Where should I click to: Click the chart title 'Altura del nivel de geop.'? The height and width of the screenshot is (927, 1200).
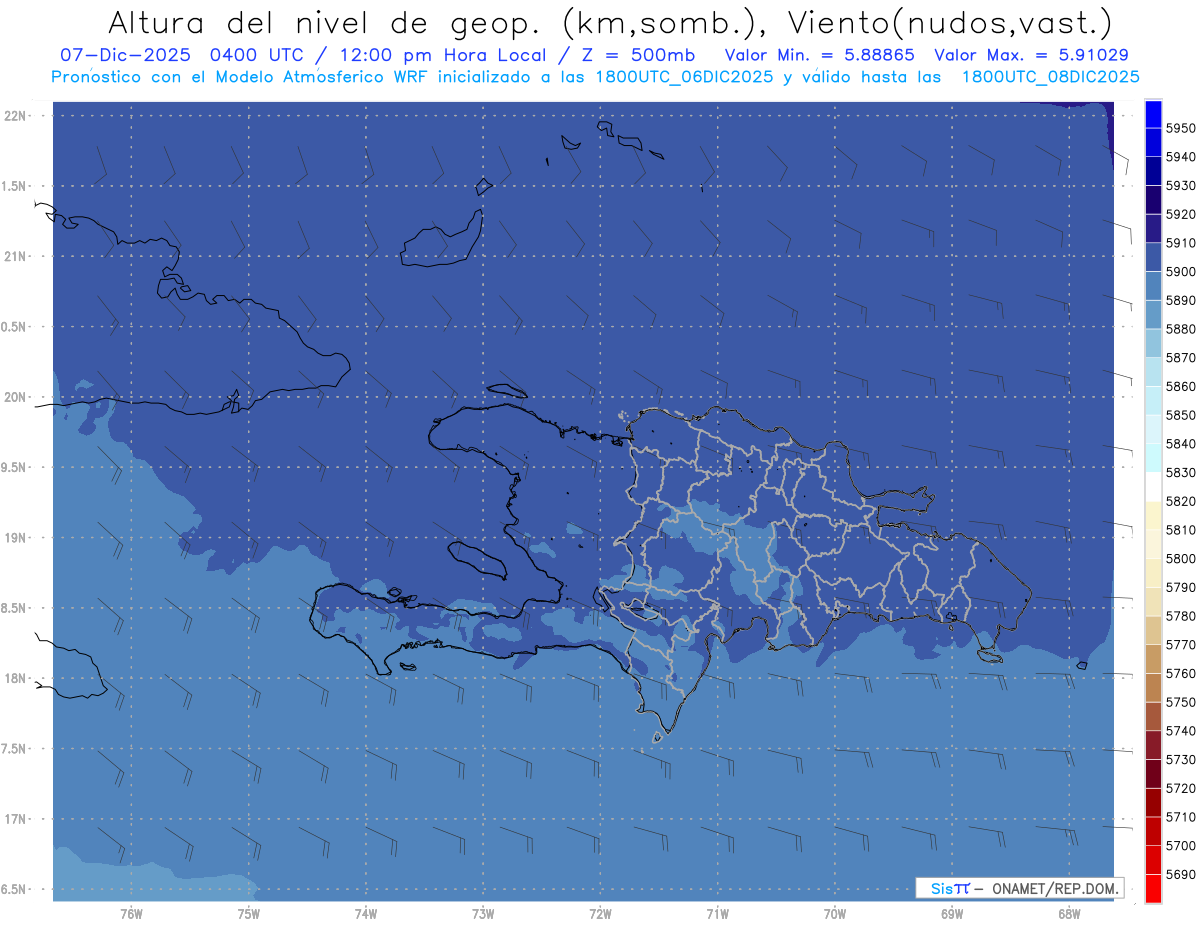[x=323, y=23]
